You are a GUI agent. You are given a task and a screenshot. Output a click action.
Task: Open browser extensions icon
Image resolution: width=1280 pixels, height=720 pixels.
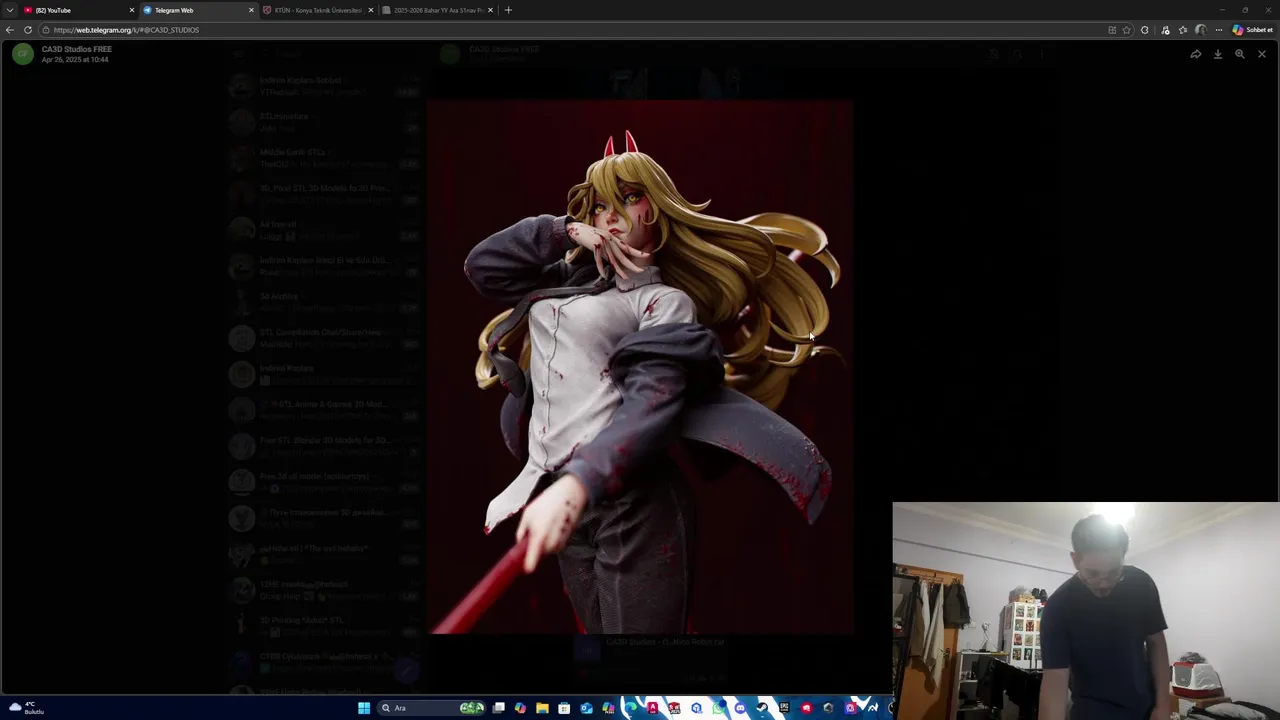1145,30
